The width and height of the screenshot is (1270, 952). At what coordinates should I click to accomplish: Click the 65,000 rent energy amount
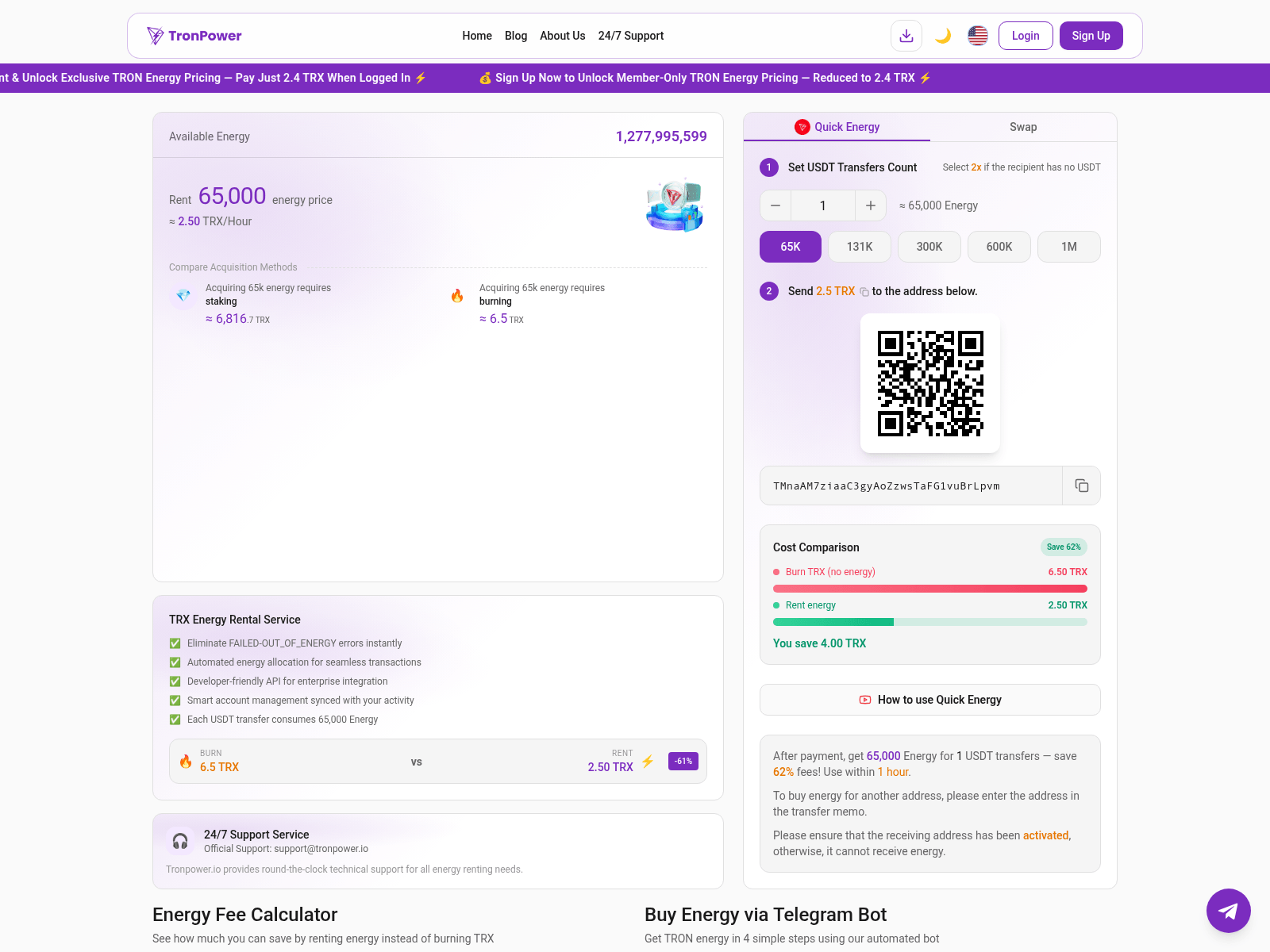232,196
